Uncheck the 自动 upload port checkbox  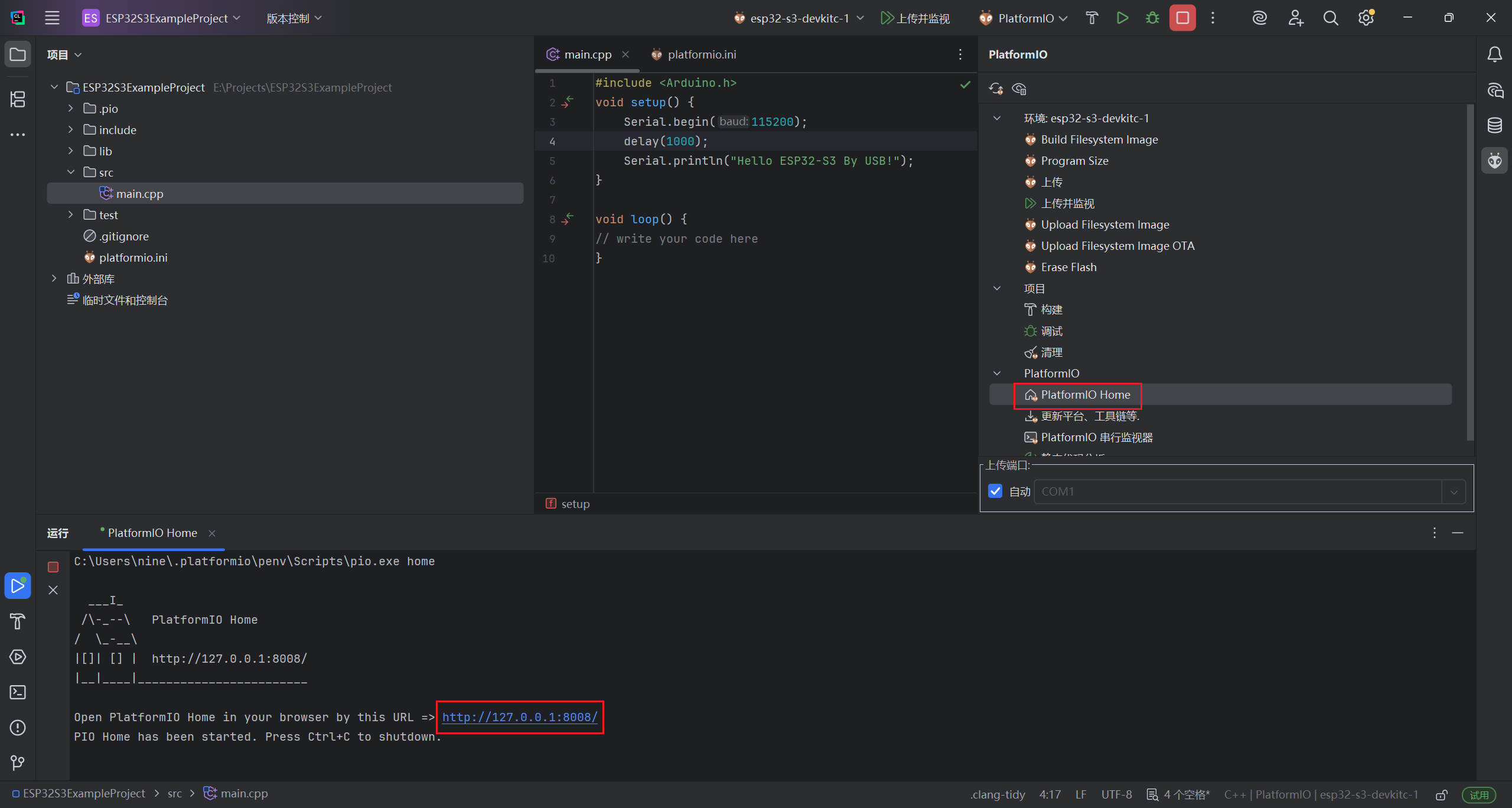click(995, 491)
